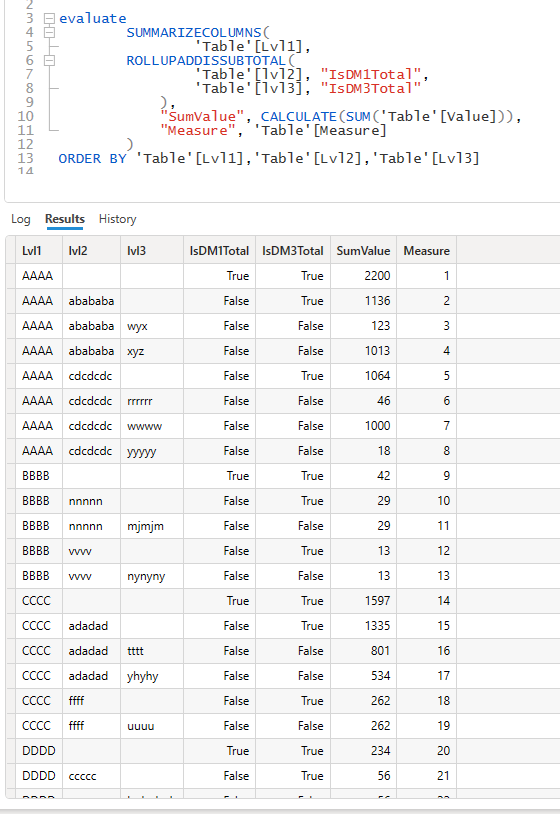Click the "SumValue" string in the query
Image resolution: width=560 pixels, height=814 pixels.
tap(202, 116)
